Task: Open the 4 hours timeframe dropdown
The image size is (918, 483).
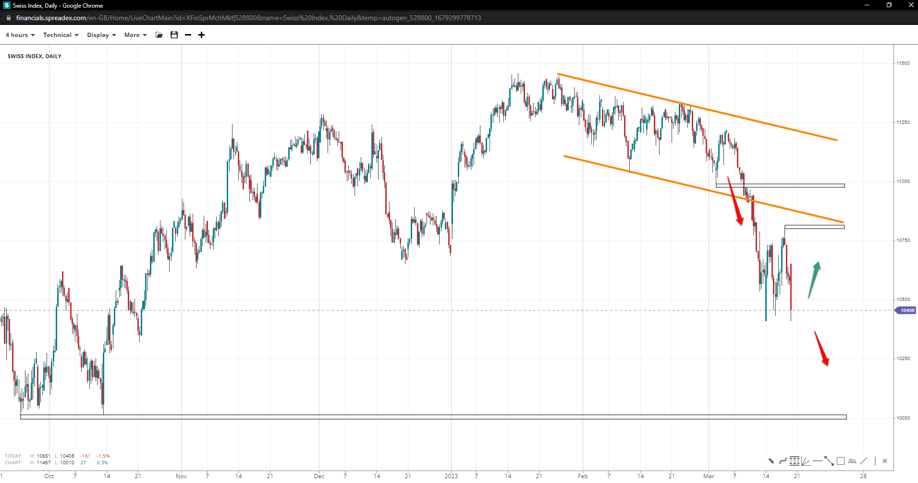Action: [x=20, y=35]
